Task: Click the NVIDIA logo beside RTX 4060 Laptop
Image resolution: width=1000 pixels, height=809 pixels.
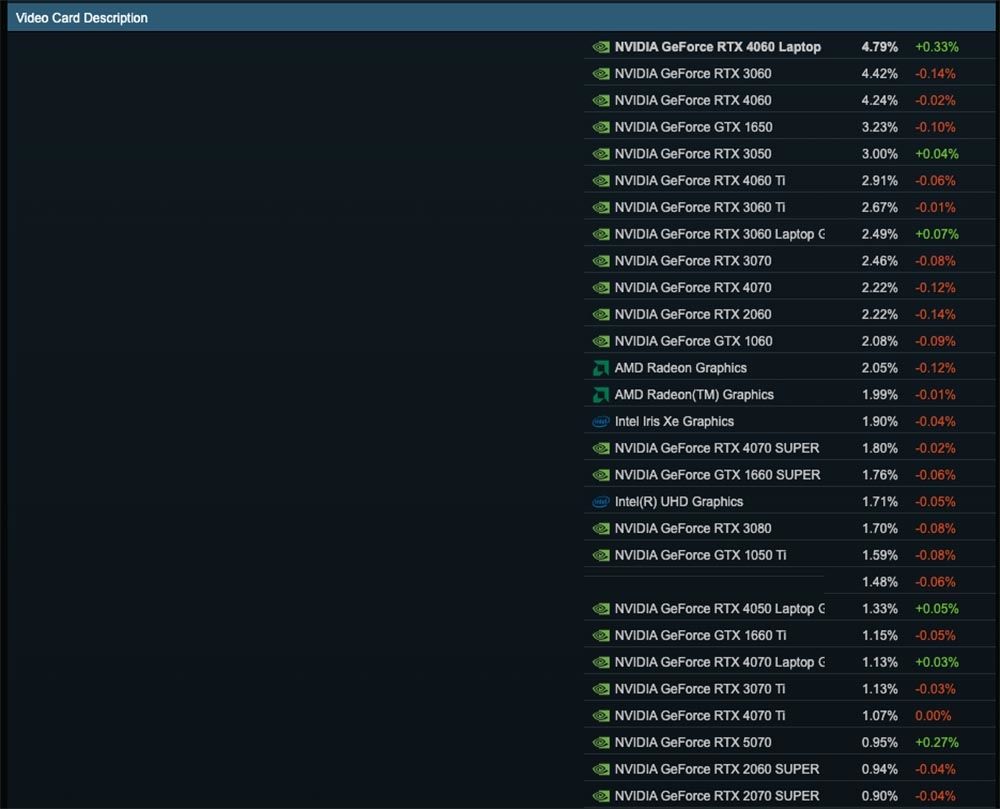Action: [x=600, y=47]
